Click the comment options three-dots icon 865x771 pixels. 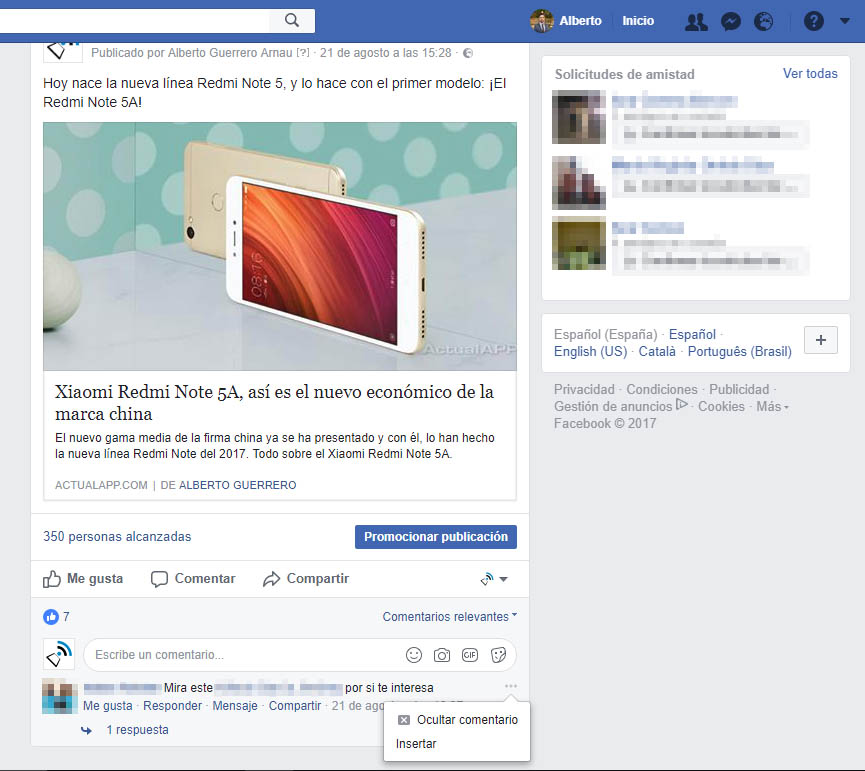point(511,686)
